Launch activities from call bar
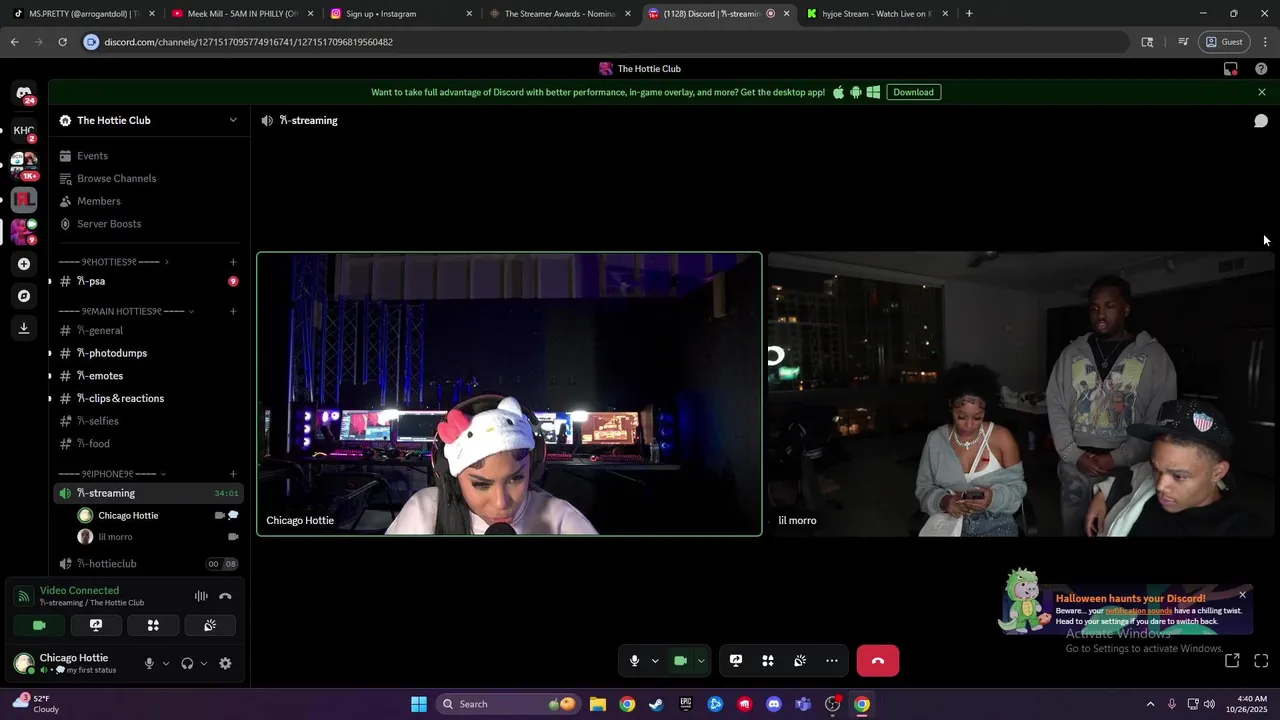 pyautogui.click(x=768, y=661)
